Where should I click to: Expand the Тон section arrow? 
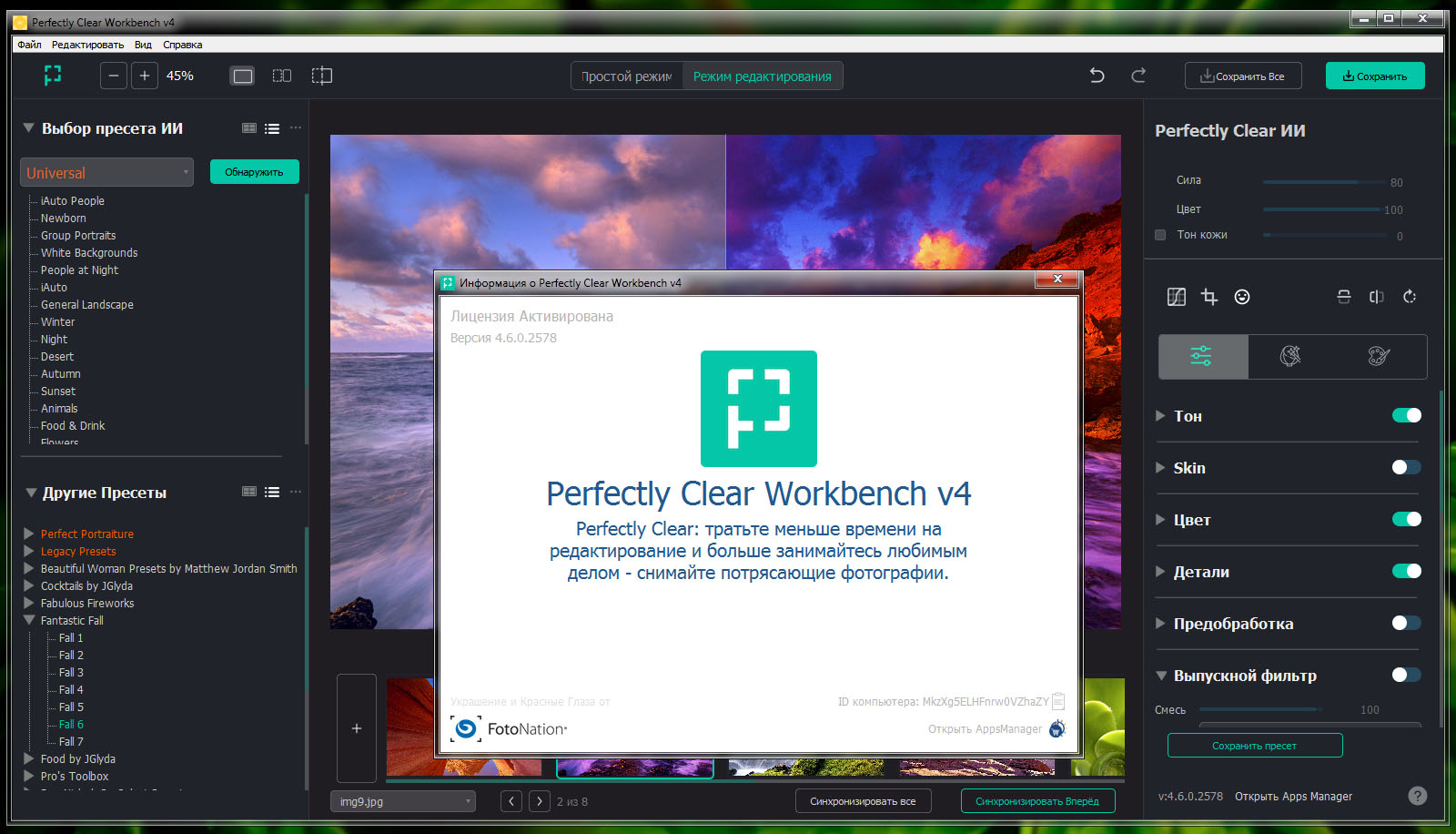[1160, 415]
